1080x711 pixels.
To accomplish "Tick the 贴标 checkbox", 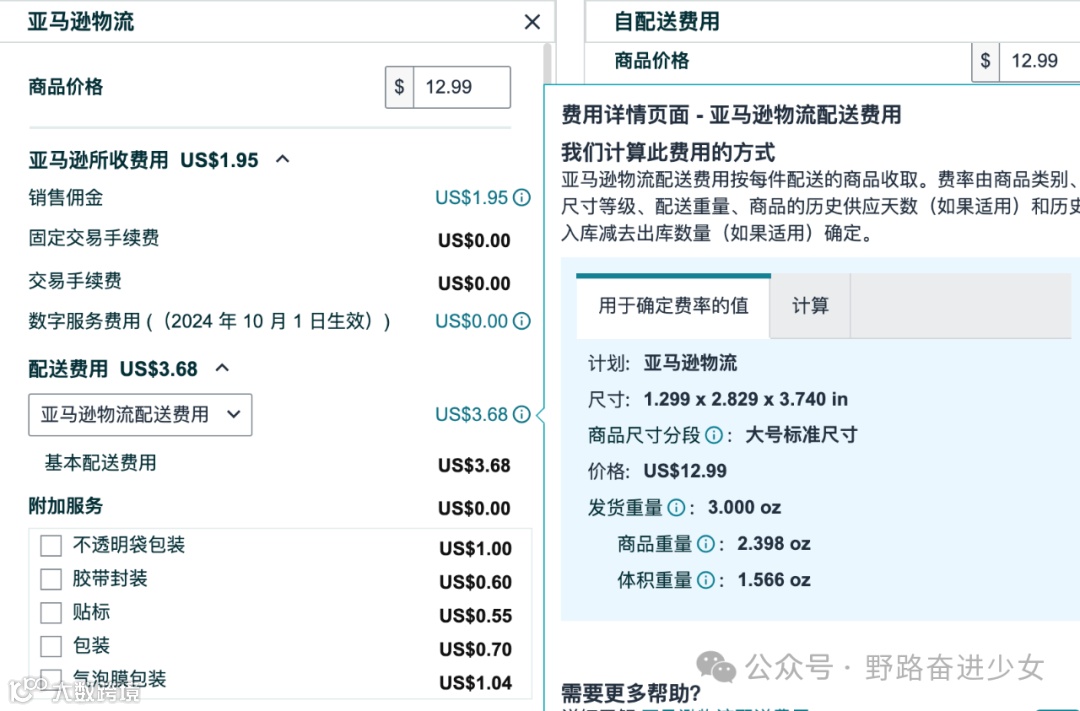I will (x=51, y=612).
